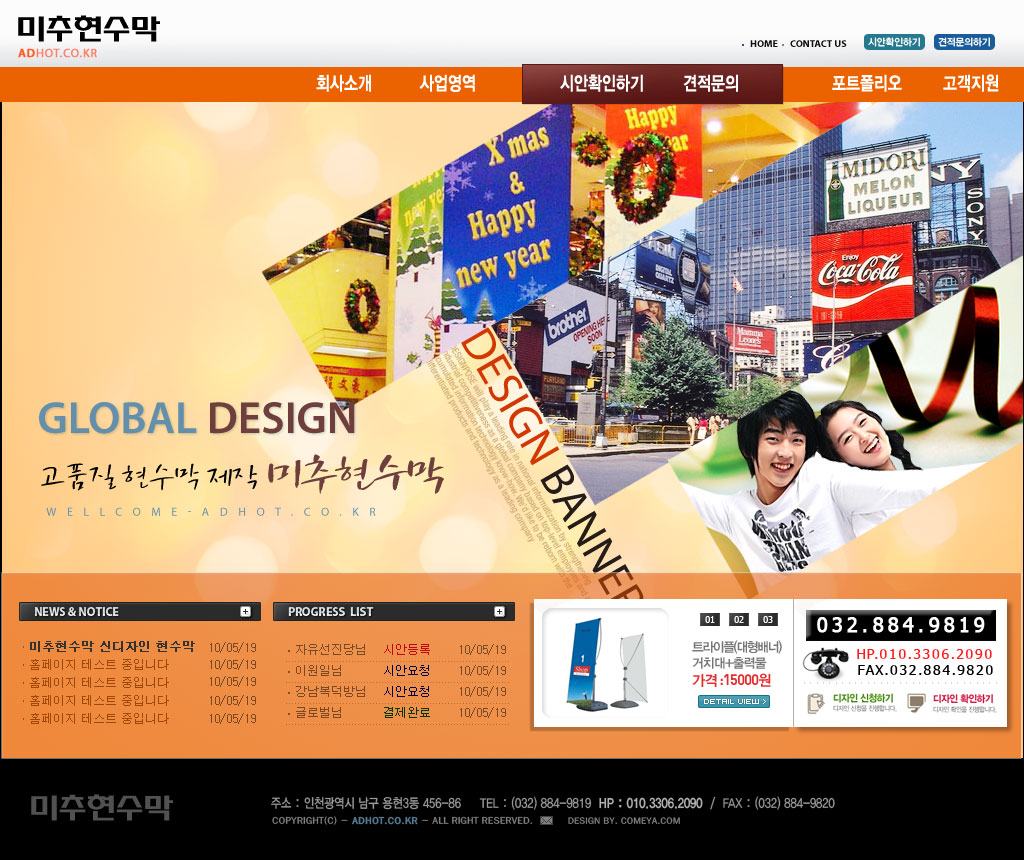Expand the News & Notice plus icon
Image resolution: width=1024 pixels, height=860 pixels.
tap(245, 611)
